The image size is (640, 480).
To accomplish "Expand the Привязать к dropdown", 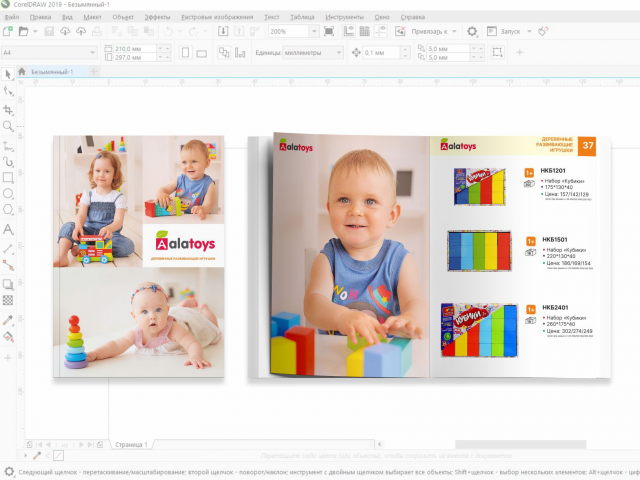I will [454, 31].
